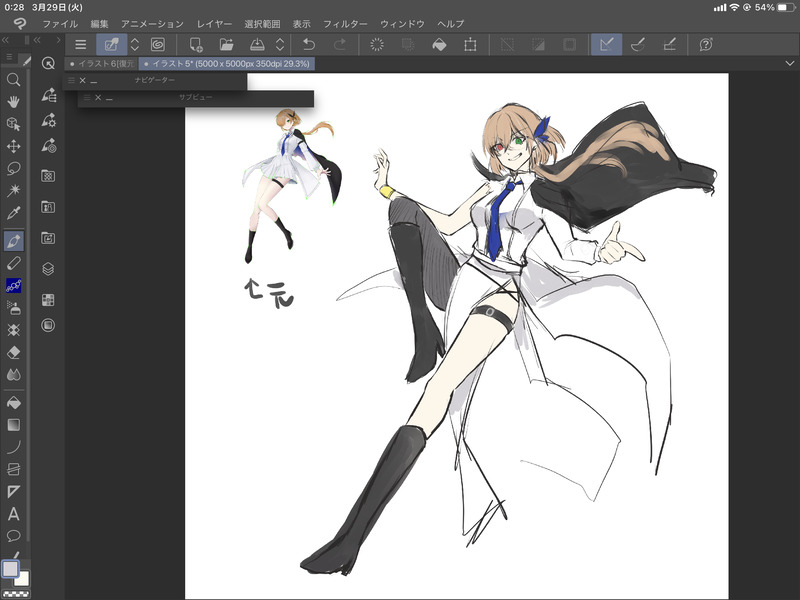Select the main drawing color swatch
This screenshot has width=800, height=600.
point(10,568)
